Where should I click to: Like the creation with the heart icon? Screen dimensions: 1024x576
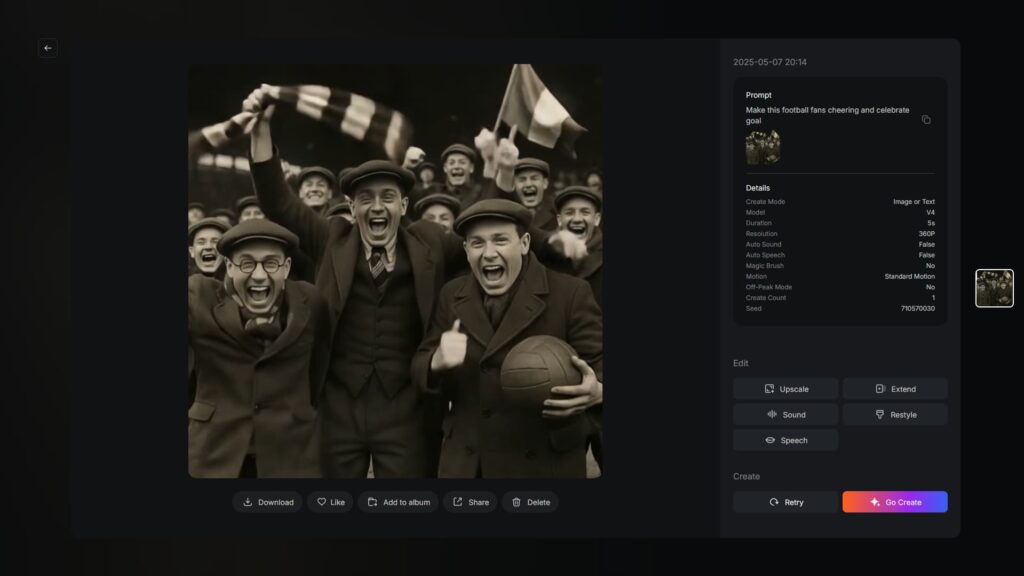pos(320,502)
